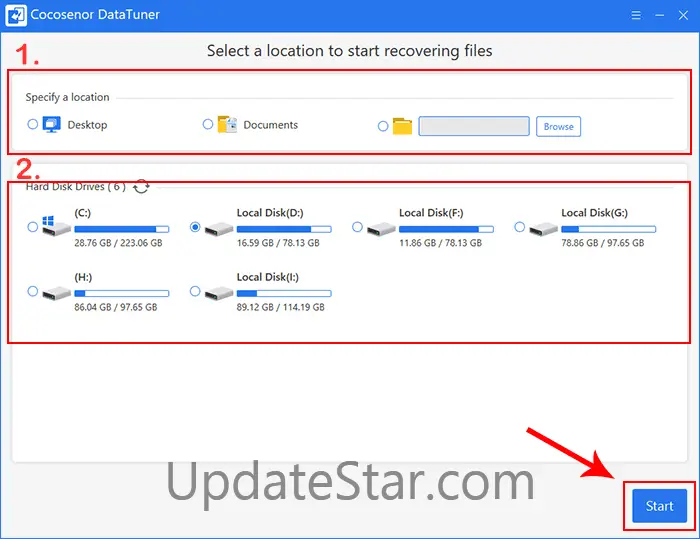Choose the Local Disk(I:) radio button
Screen dimensions: 700x539
point(195,291)
